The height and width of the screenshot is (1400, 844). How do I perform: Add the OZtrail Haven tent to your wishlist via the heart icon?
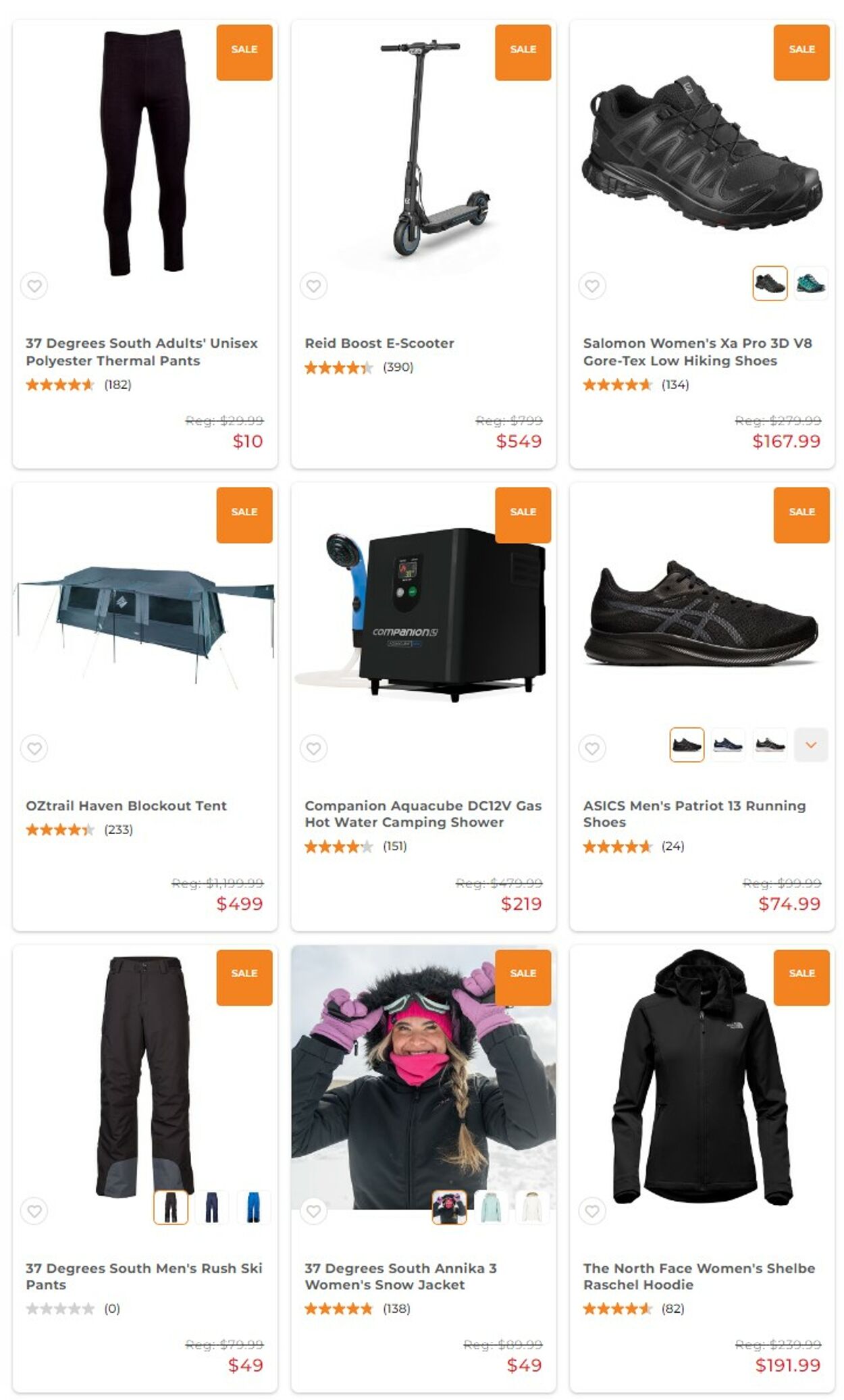tap(34, 748)
